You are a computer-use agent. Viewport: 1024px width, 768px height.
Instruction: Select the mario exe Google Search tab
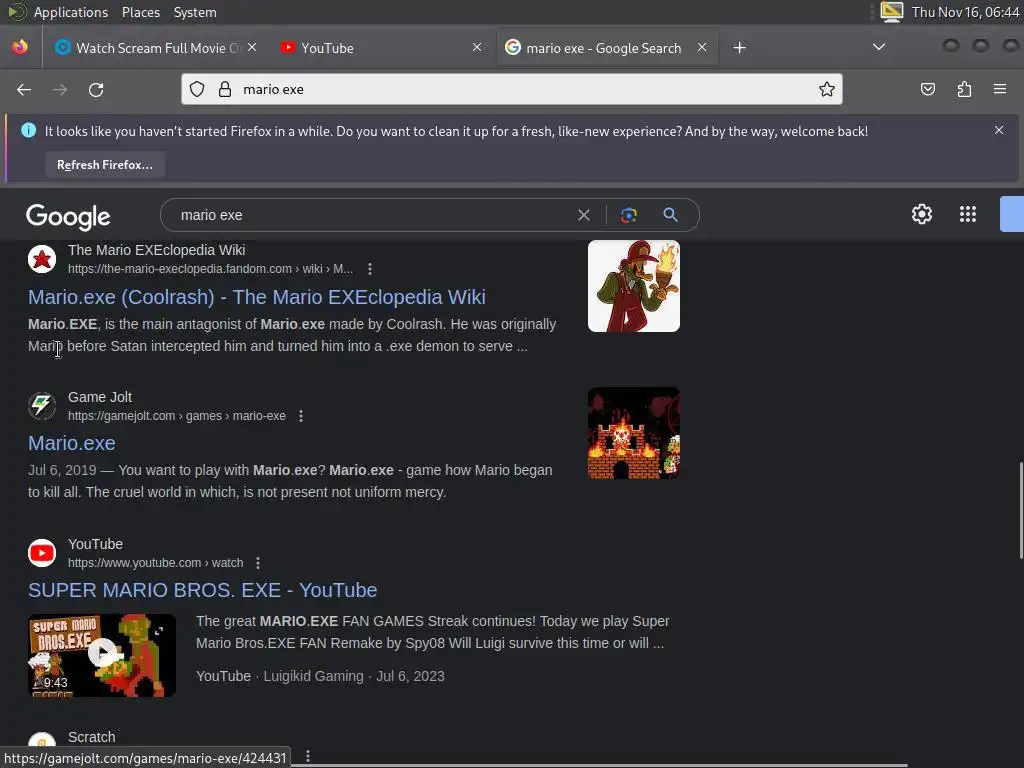607,48
